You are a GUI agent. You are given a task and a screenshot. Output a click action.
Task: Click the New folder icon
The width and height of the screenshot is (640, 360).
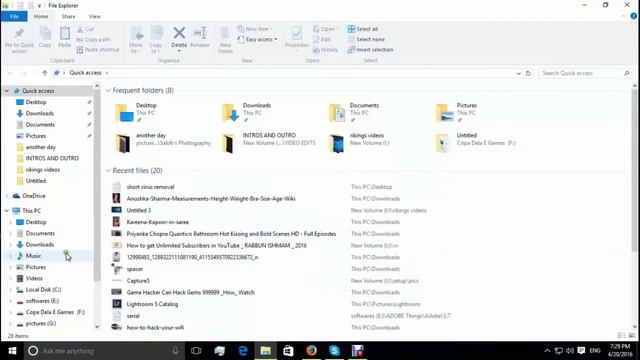coord(225,40)
